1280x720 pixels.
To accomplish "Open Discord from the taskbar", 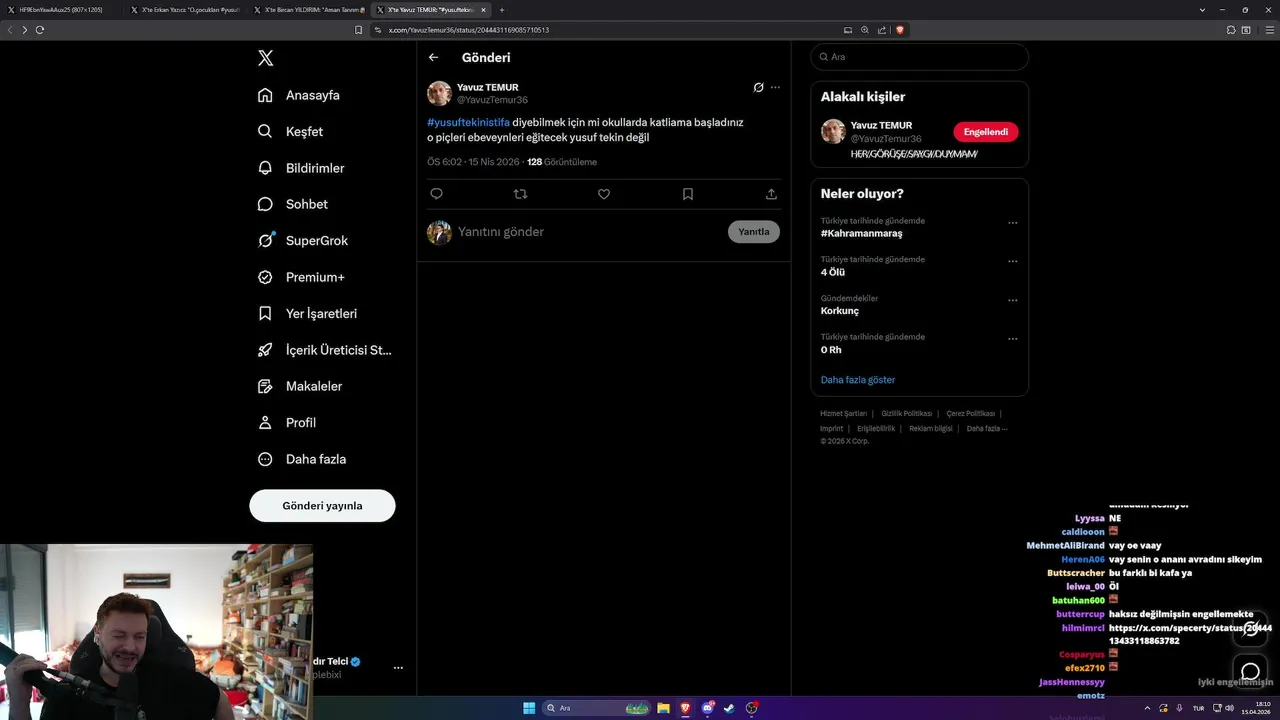I will click(708, 708).
